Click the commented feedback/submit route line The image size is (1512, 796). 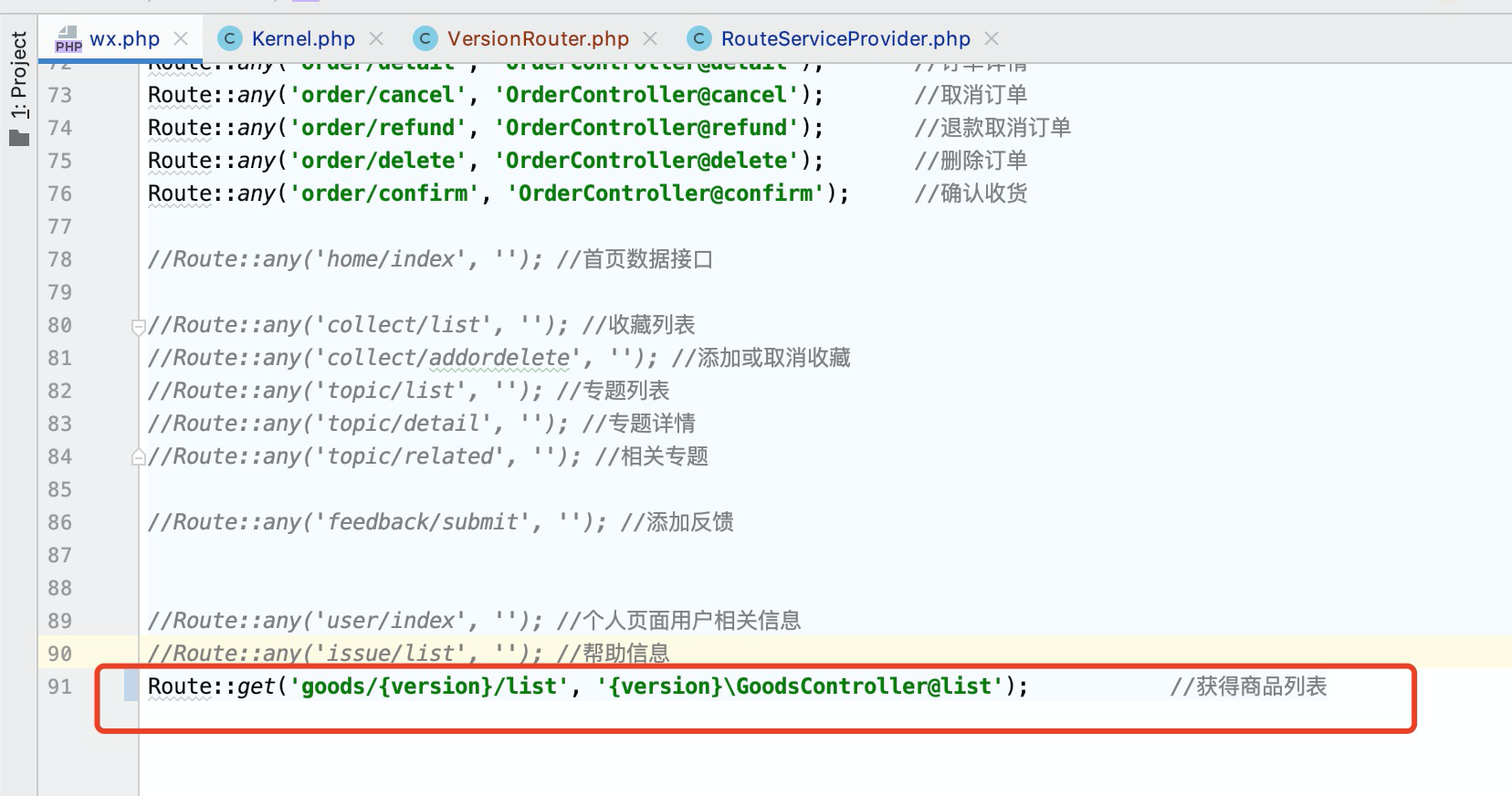[440, 522]
